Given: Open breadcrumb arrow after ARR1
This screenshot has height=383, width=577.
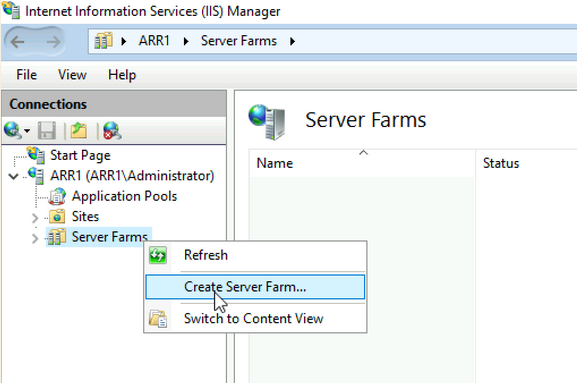Looking at the screenshot, I should pos(186,41).
